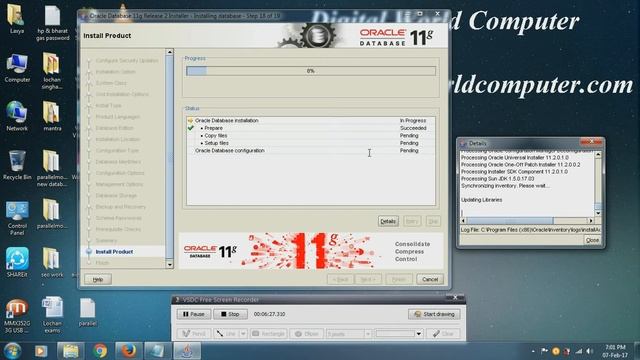Click the Clear button in VSDC recorder
The width and height of the screenshot is (640, 360).
tap(443, 333)
